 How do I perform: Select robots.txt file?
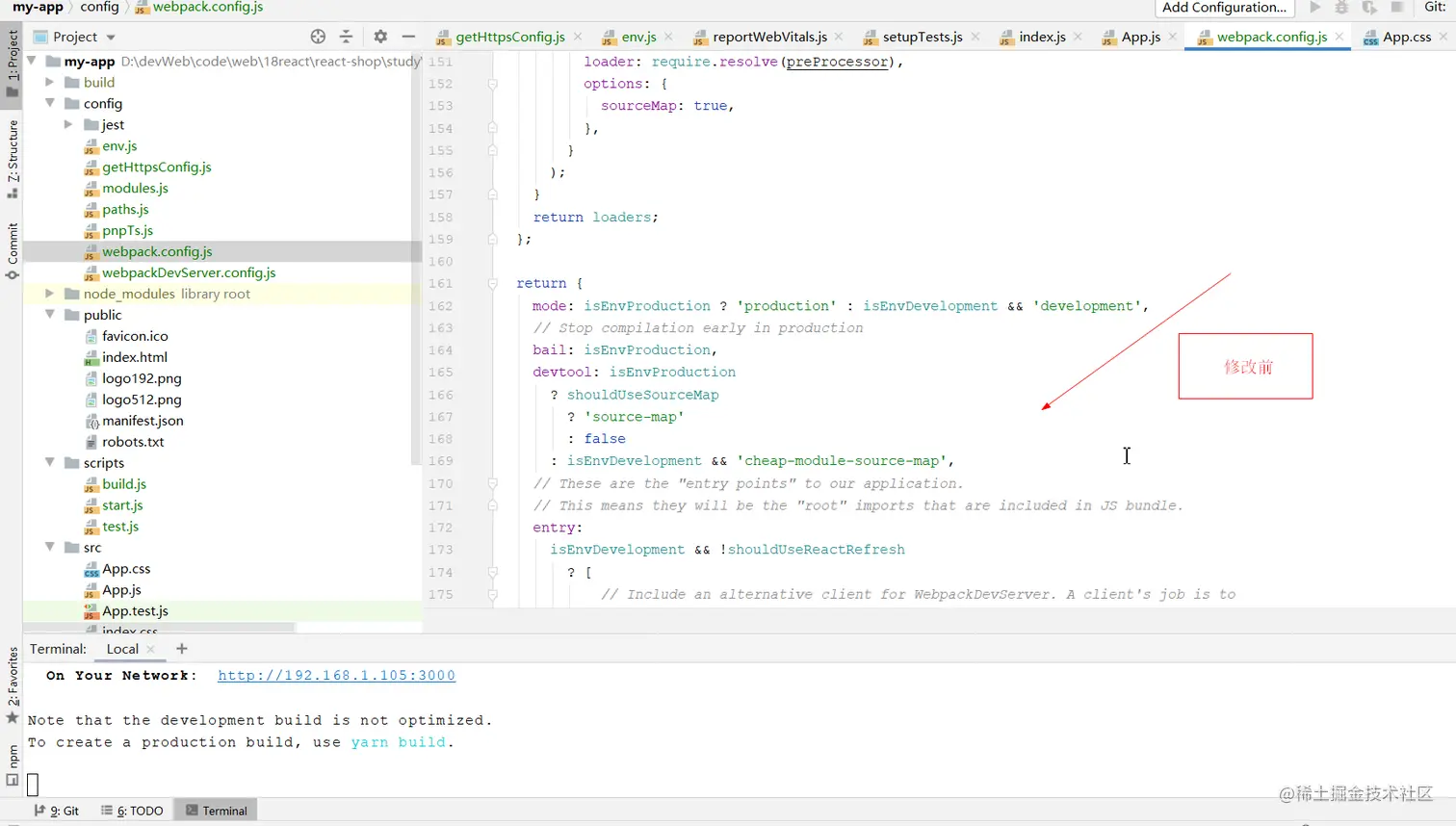click(133, 442)
